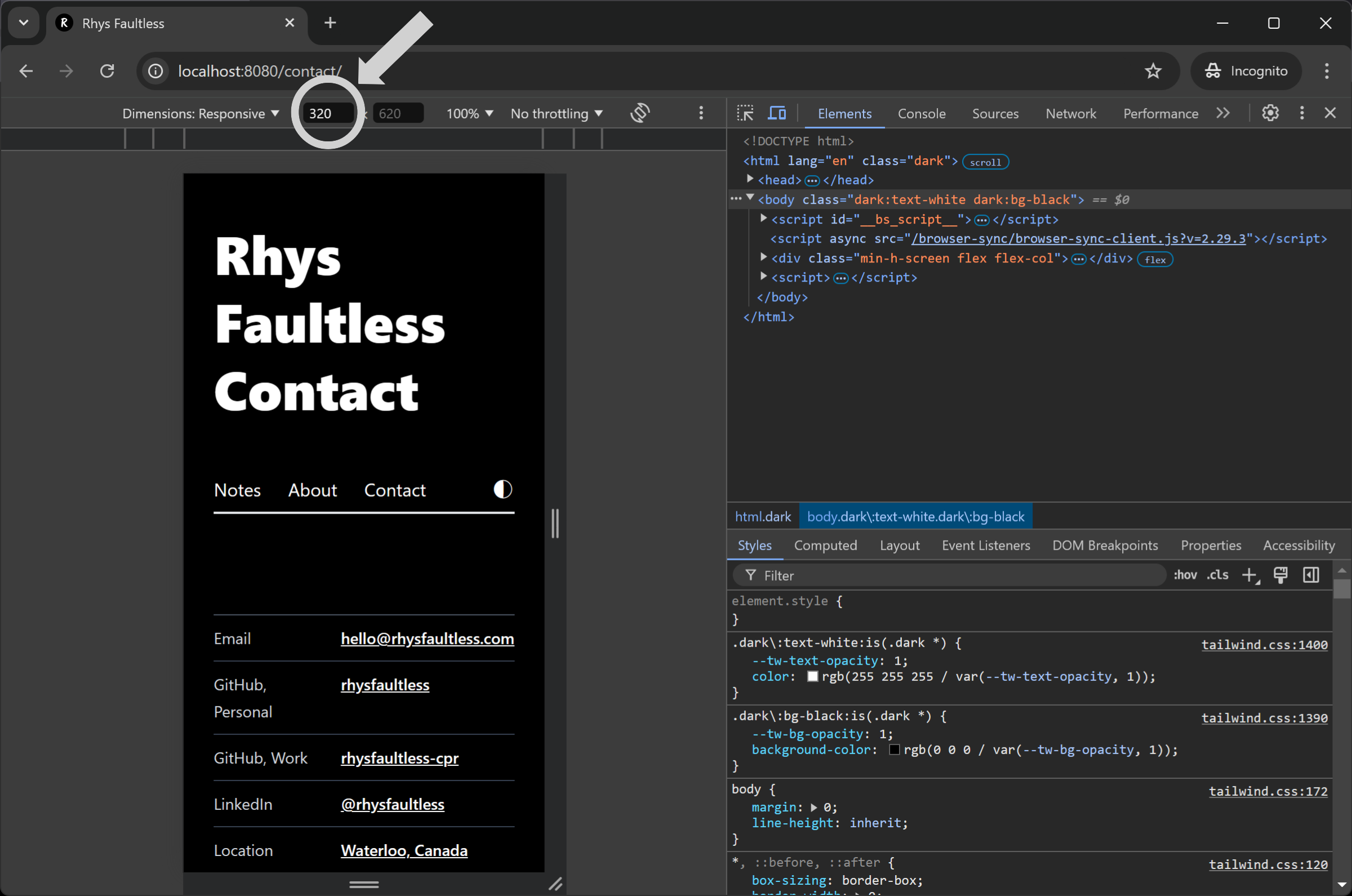Click the browser back arrow
Screen dimensions: 1352x896
coord(26,71)
